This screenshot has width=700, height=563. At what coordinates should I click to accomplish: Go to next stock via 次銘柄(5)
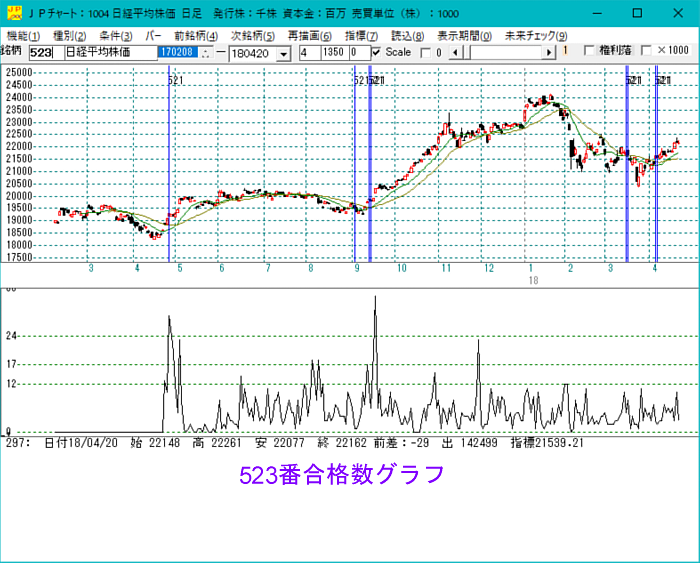(x=253, y=36)
